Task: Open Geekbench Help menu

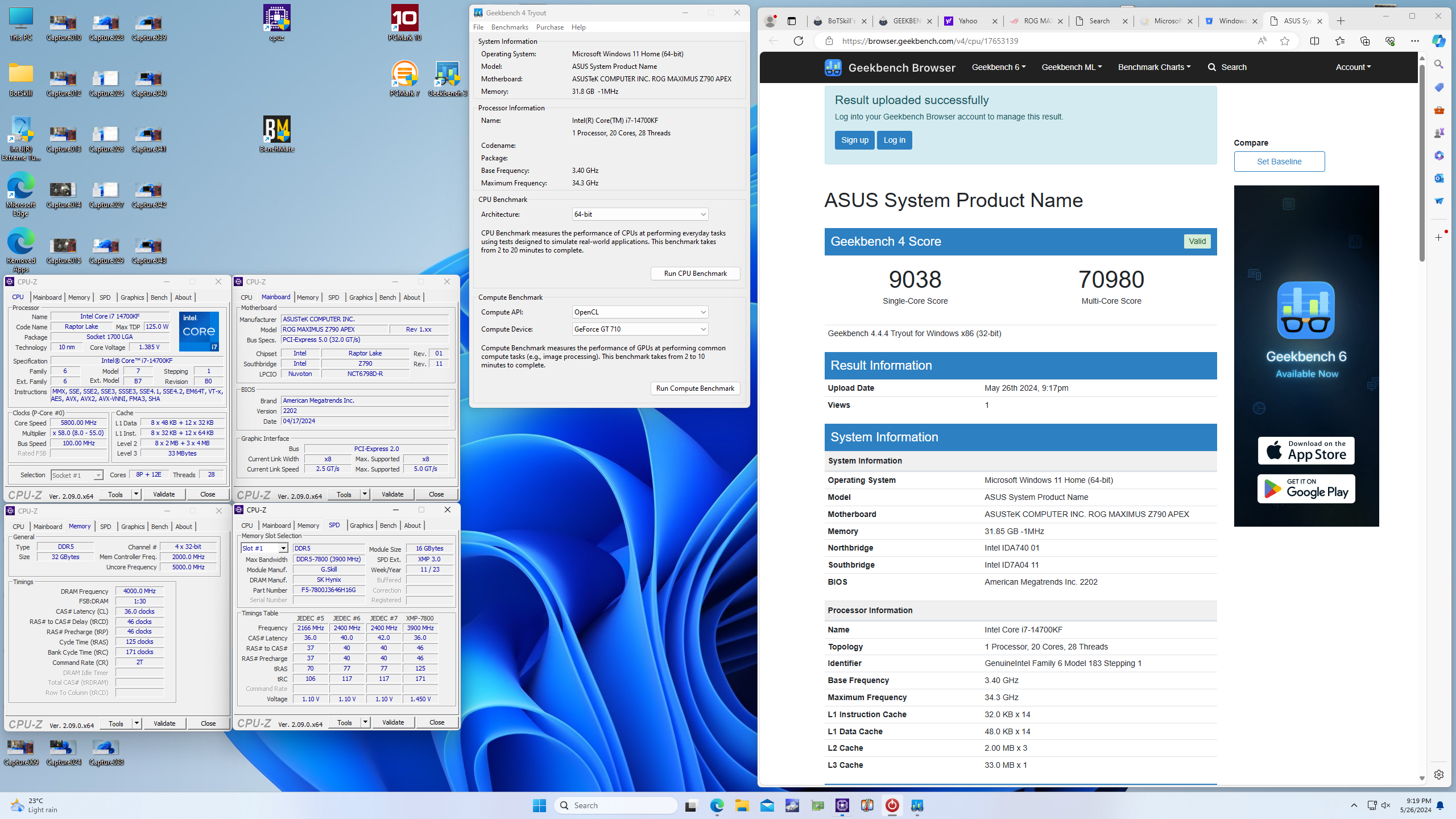Action: [x=578, y=27]
